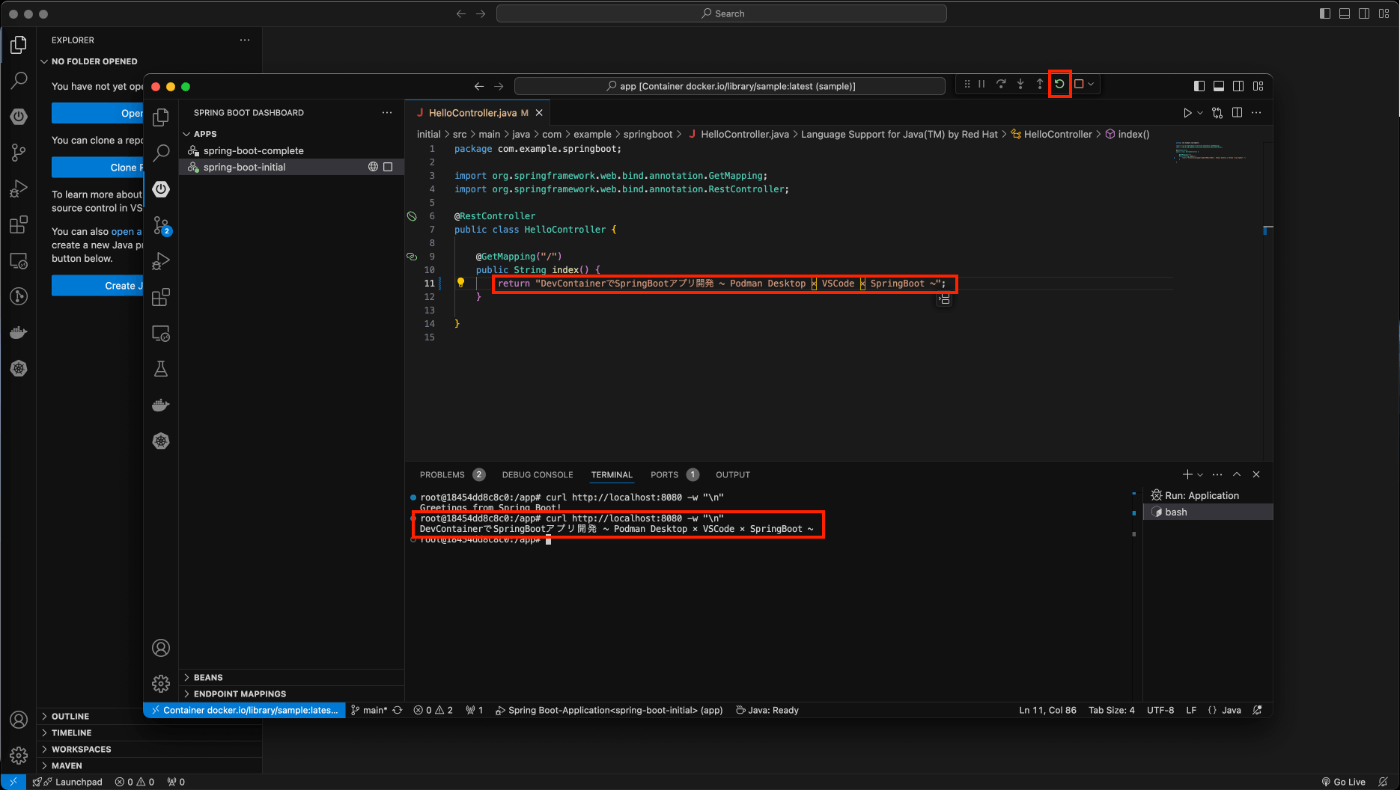The height and width of the screenshot is (790, 1400).
Task: Split the editor to the right
Action: pos(1237,113)
